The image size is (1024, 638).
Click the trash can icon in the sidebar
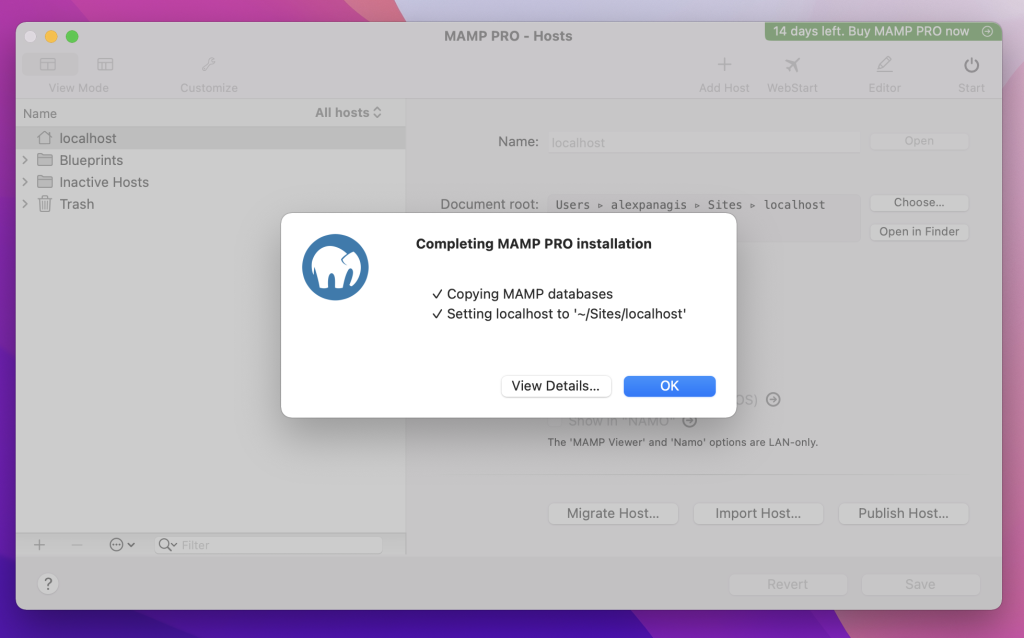44,204
